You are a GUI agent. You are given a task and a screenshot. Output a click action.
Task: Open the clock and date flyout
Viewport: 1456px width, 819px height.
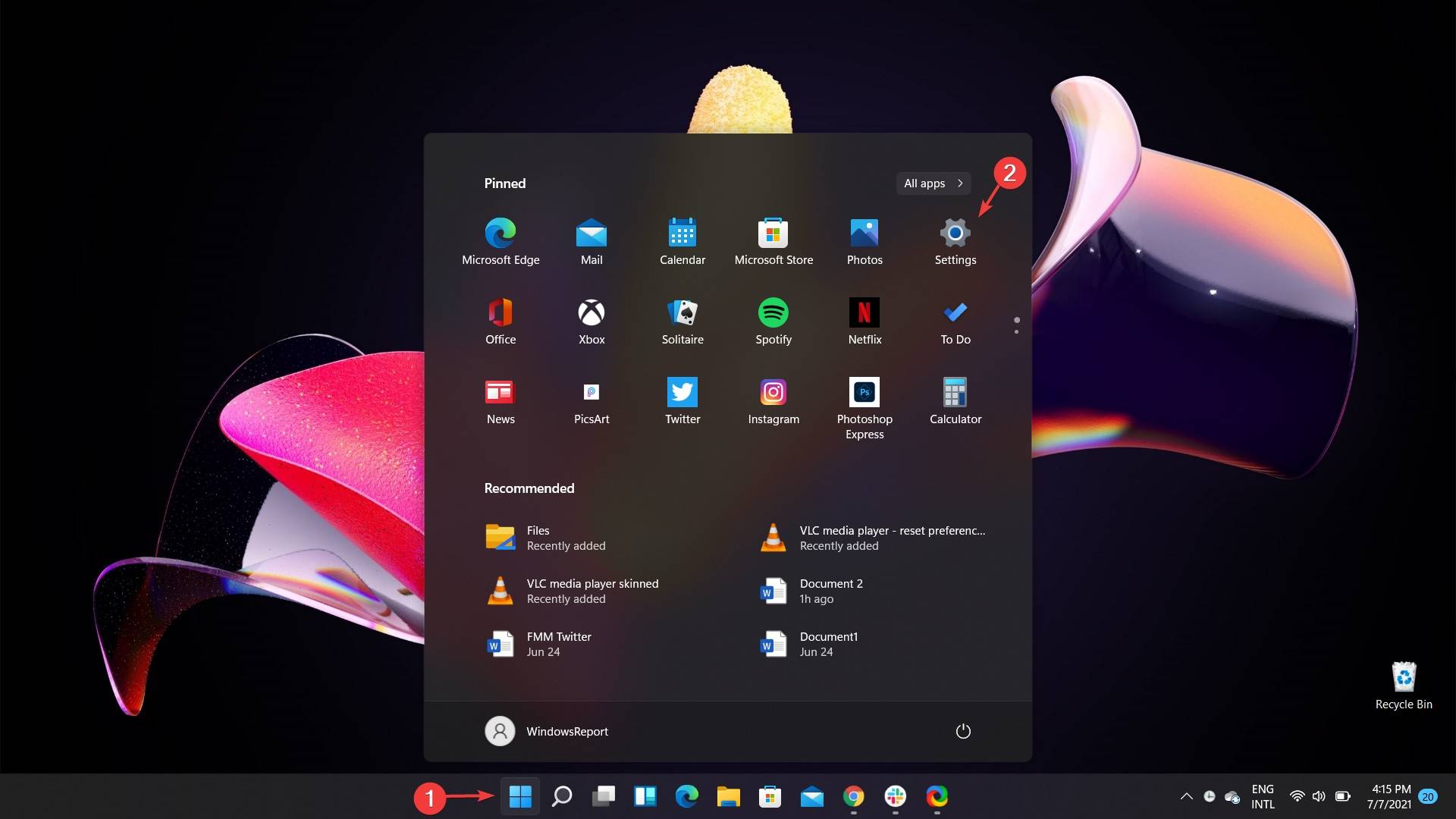[1390, 796]
